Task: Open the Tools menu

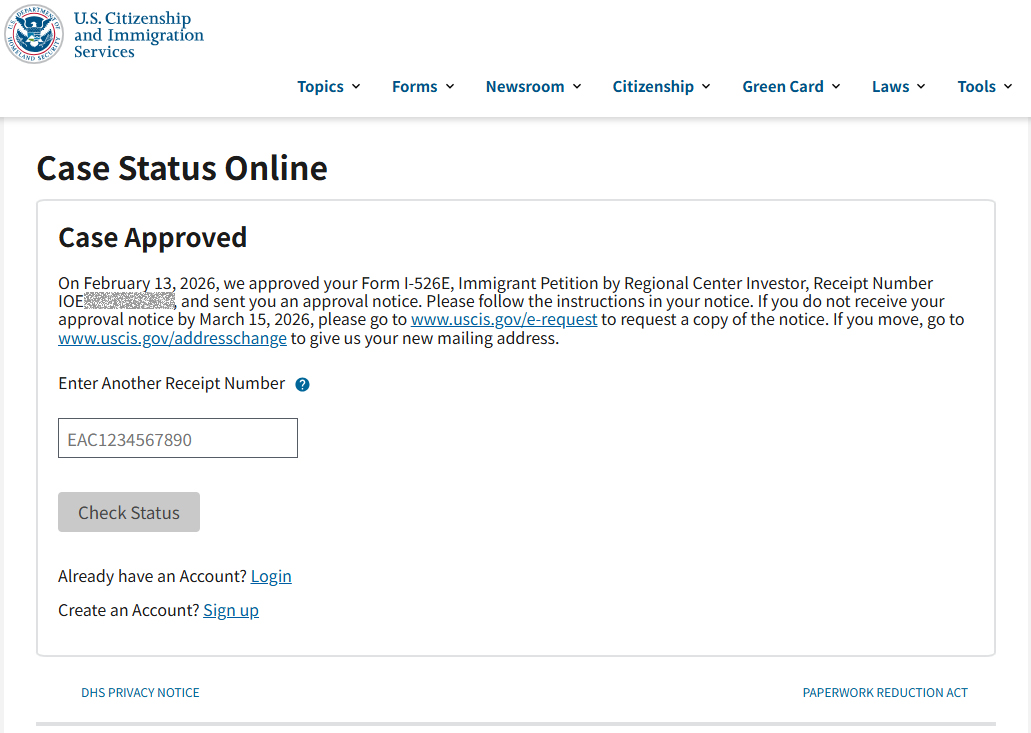Action: pyautogui.click(x=984, y=86)
